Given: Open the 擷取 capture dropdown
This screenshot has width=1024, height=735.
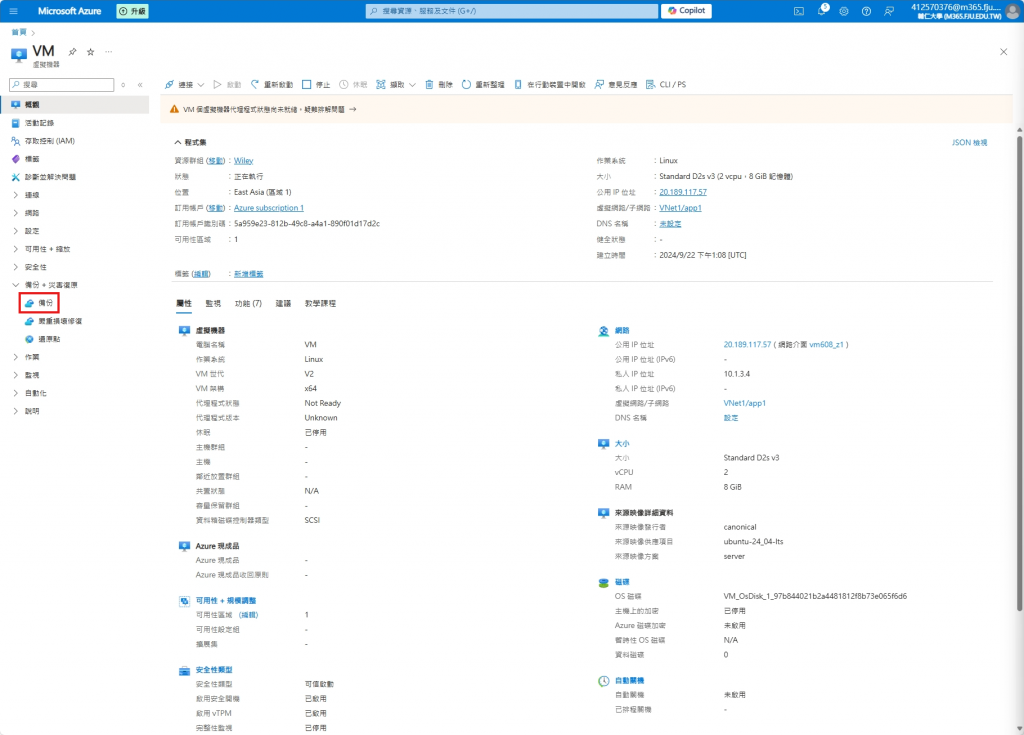Looking at the screenshot, I should click(396, 84).
